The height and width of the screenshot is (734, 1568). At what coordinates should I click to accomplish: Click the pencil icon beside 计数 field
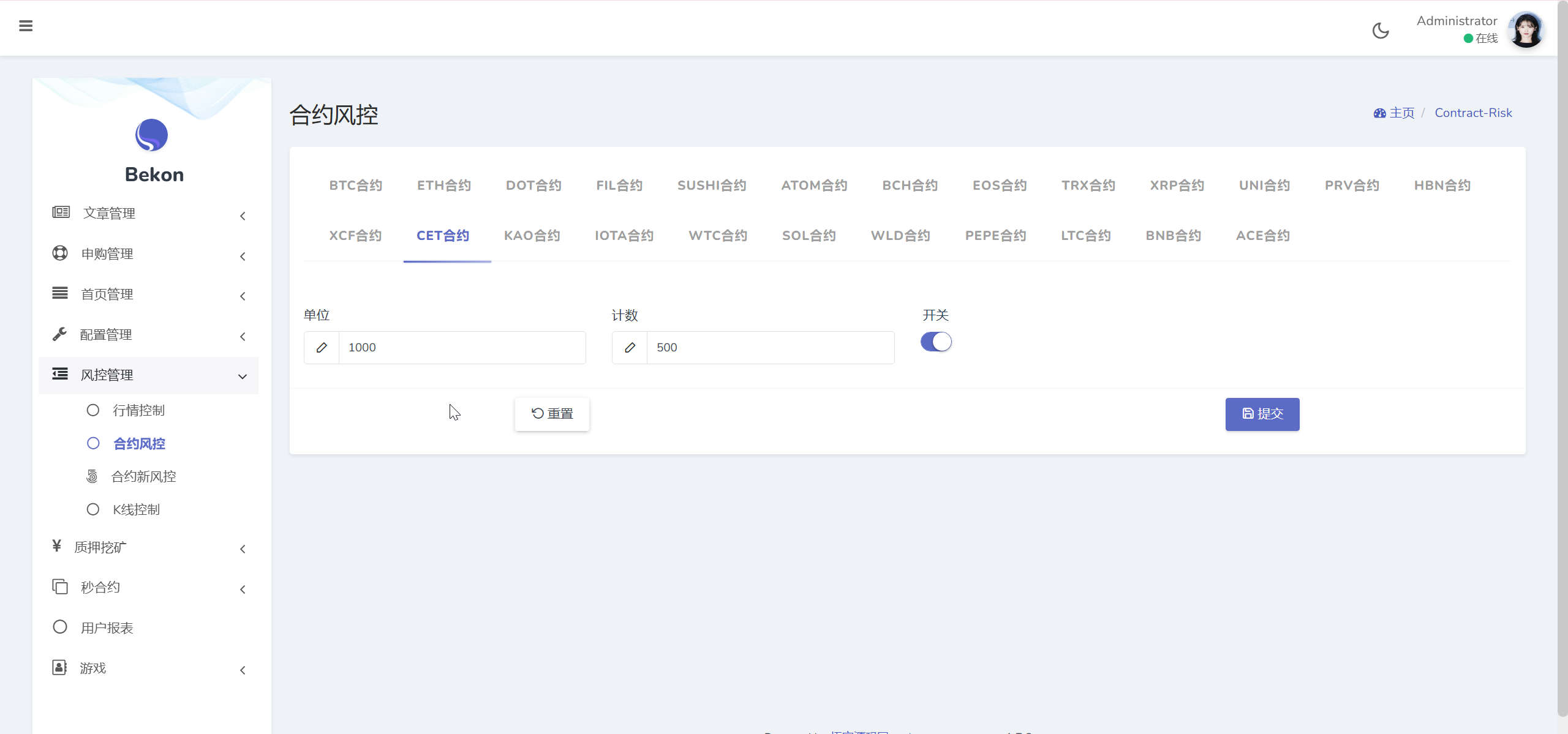pos(629,347)
